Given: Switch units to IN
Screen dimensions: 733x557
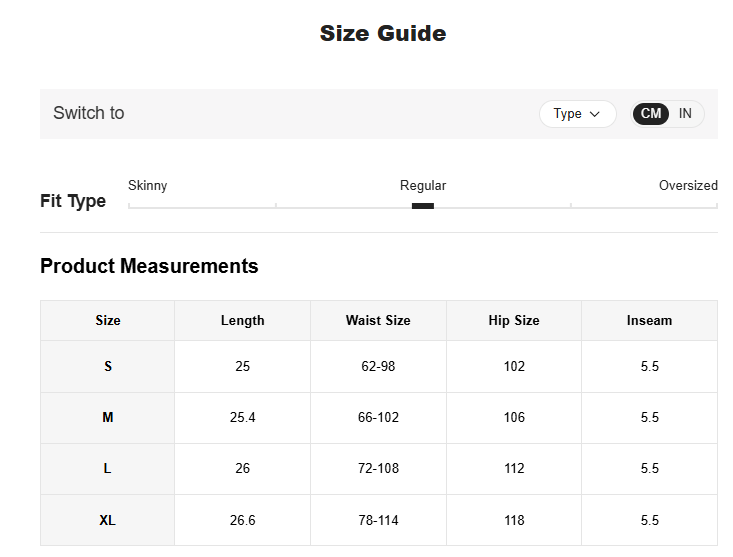Looking at the screenshot, I should (685, 114).
